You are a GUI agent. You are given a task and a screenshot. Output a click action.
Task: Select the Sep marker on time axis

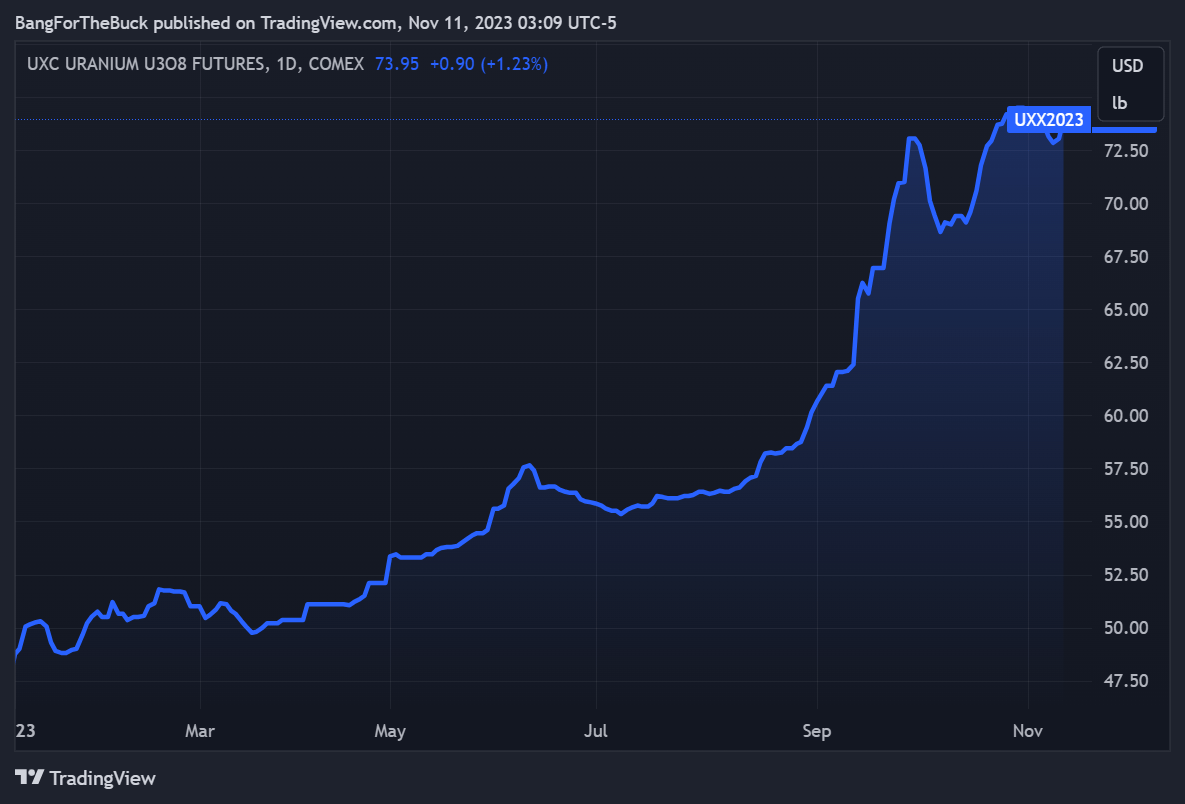pos(817,731)
